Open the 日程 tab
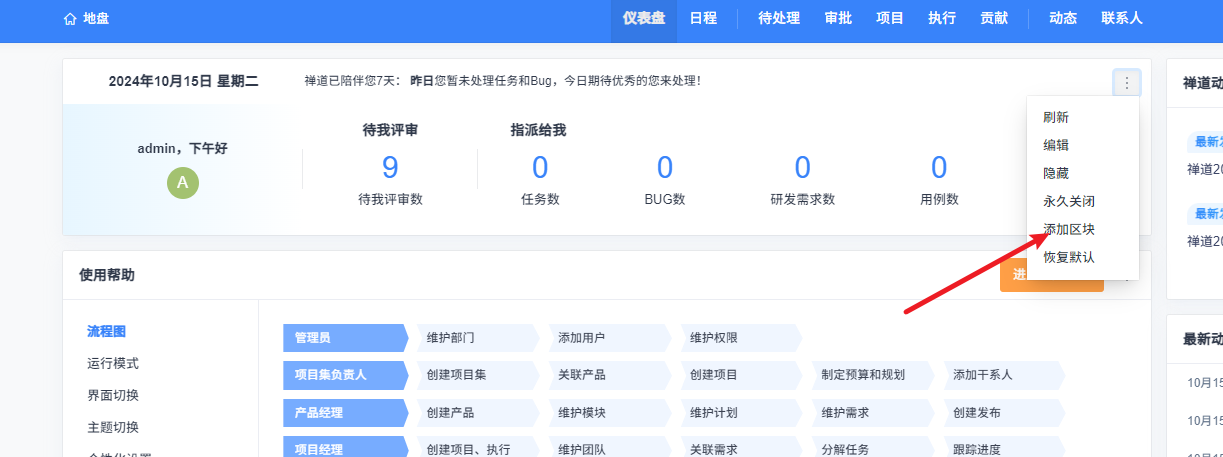Viewport: 1223px width, 457px height. [703, 18]
